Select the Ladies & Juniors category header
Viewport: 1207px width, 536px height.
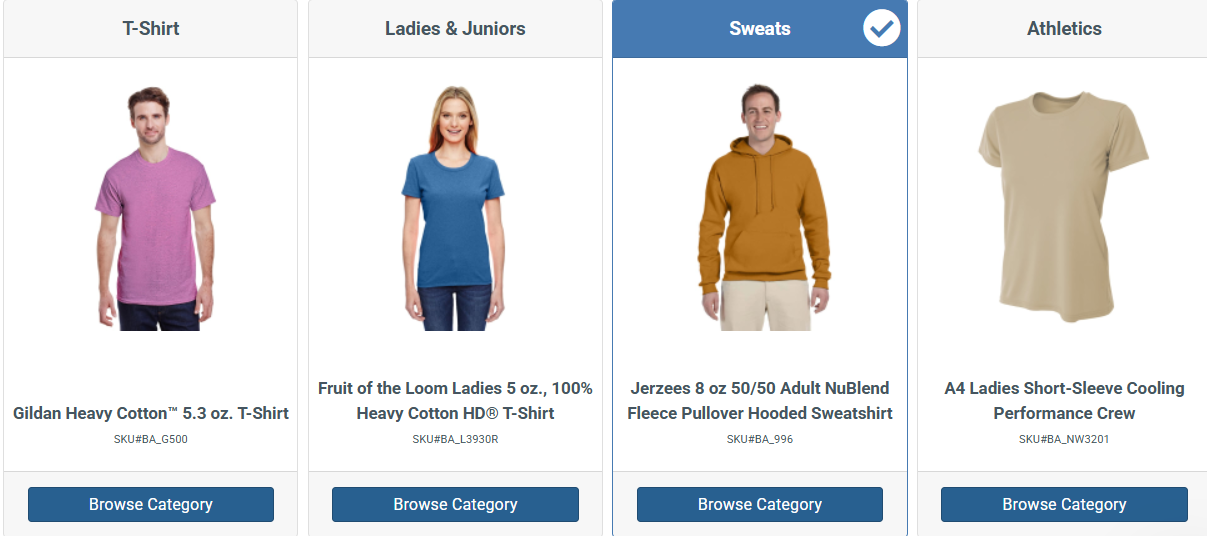[455, 29]
